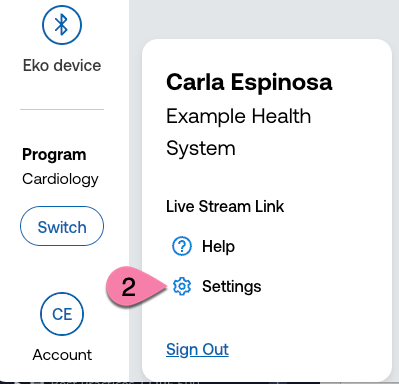Open the Live Stream Link option
The width and height of the screenshot is (399, 384).
[x=225, y=206]
